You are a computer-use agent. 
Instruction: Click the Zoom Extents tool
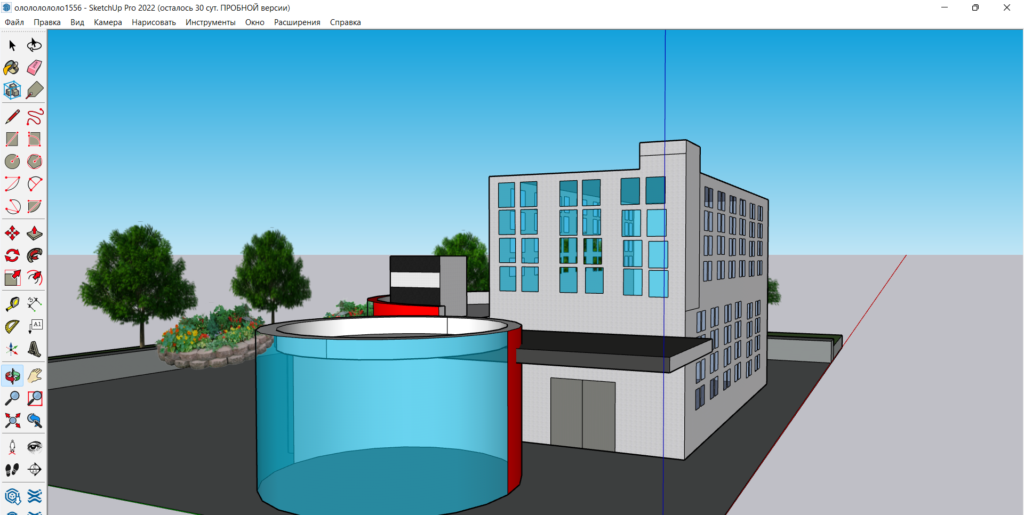12,420
